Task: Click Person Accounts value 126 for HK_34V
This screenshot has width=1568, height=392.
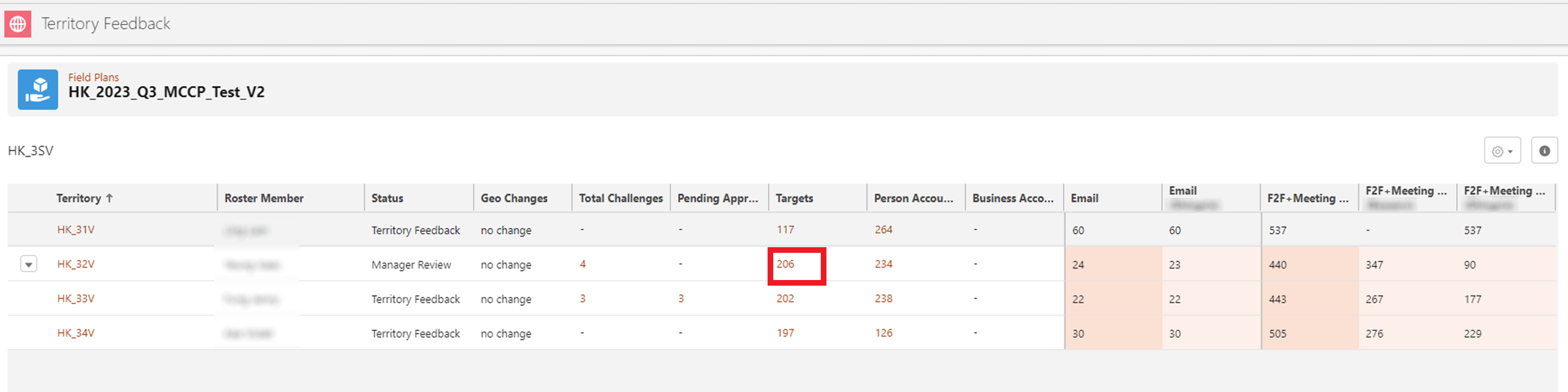Action: tap(883, 334)
